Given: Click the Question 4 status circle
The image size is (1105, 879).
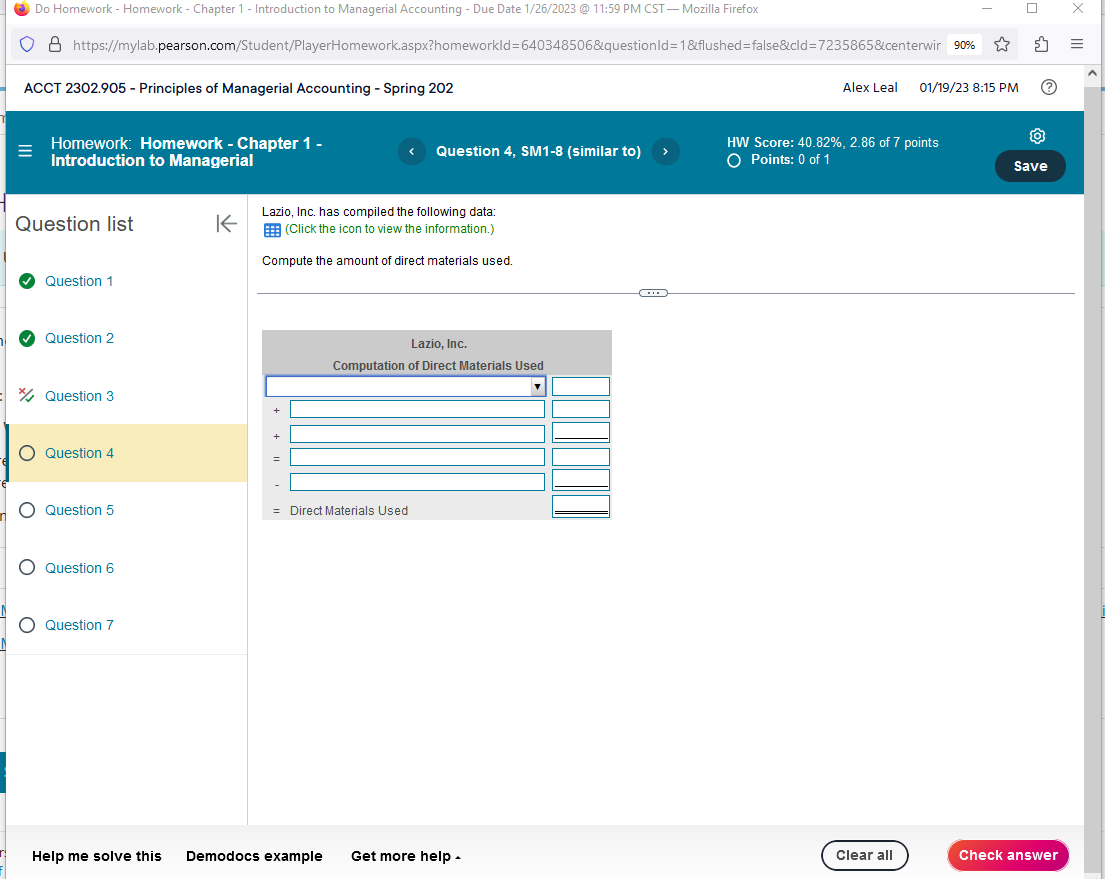Looking at the screenshot, I should point(27,453).
